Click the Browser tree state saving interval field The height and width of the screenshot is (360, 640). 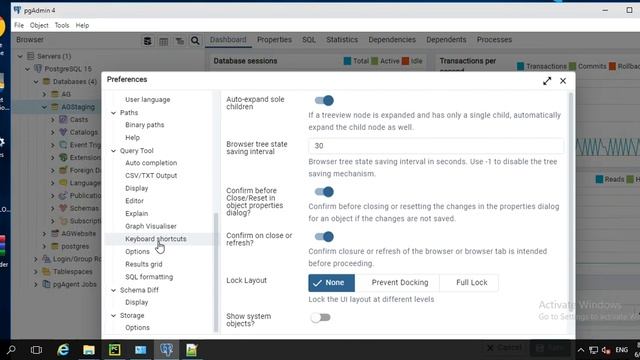(x=436, y=146)
